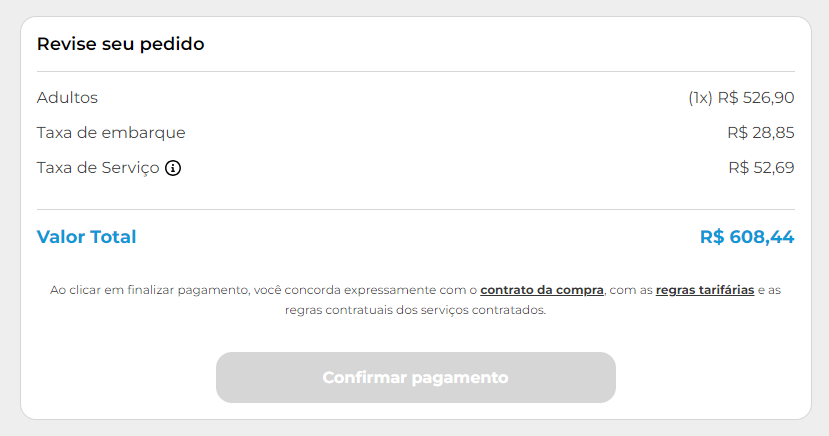Click the R$ 526,90 adult fare amount
This screenshot has width=829, height=436.
click(x=756, y=98)
